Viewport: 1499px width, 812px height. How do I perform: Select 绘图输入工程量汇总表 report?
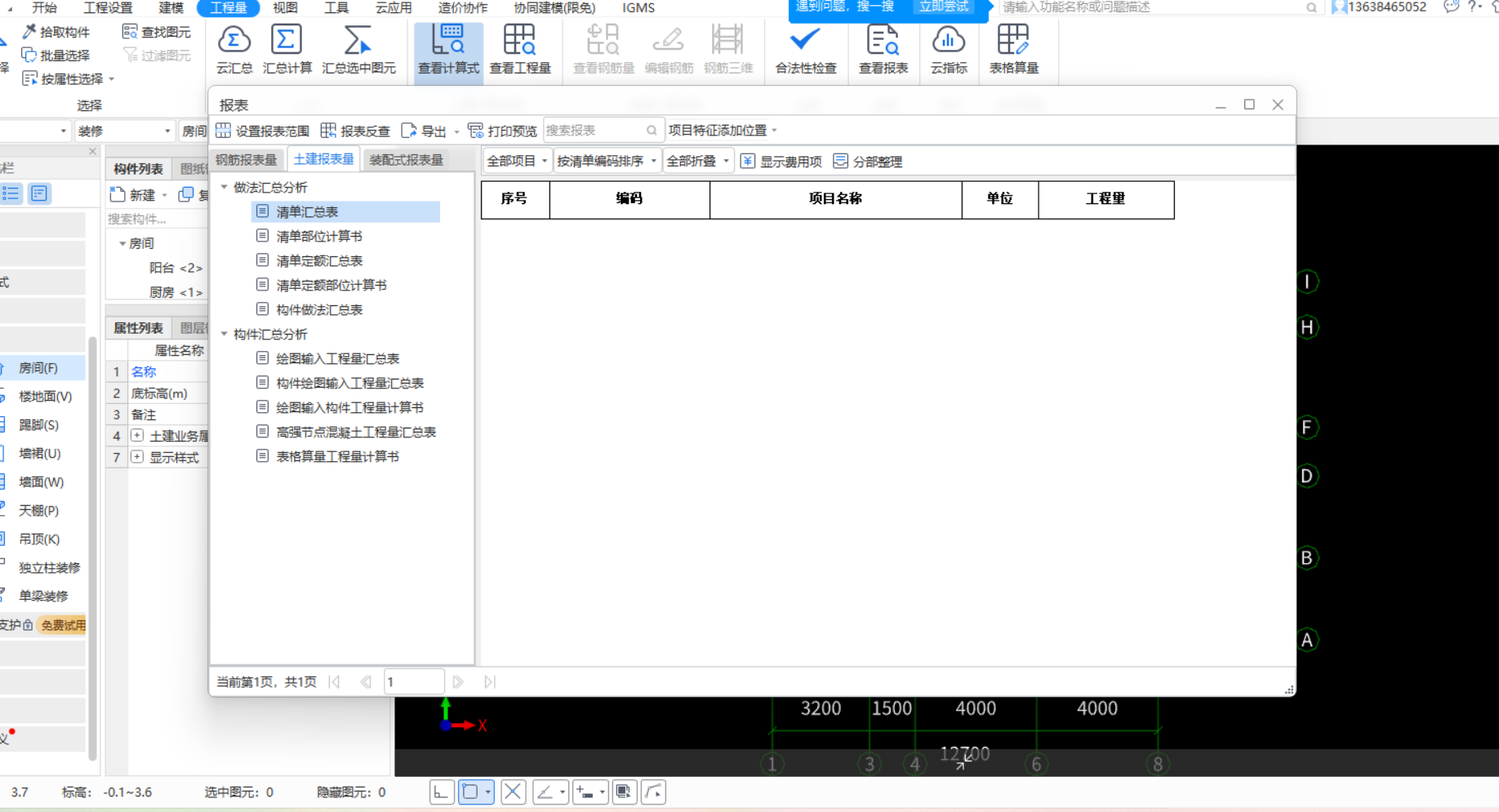pyautogui.click(x=337, y=358)
